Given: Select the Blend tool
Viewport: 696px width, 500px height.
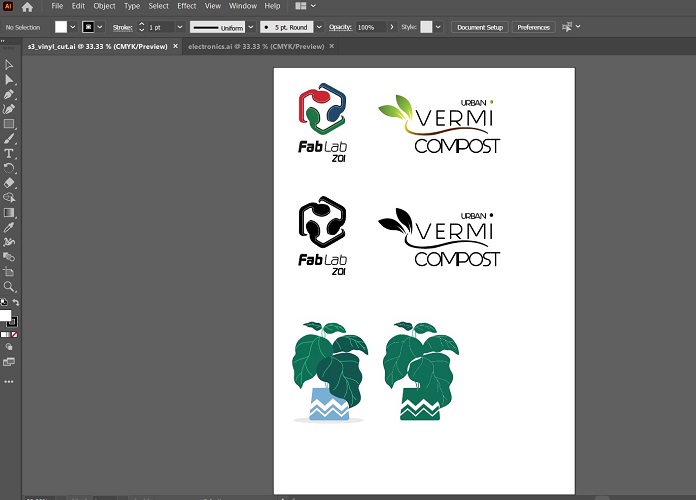Looking at the screenshot, I should 8,257.
